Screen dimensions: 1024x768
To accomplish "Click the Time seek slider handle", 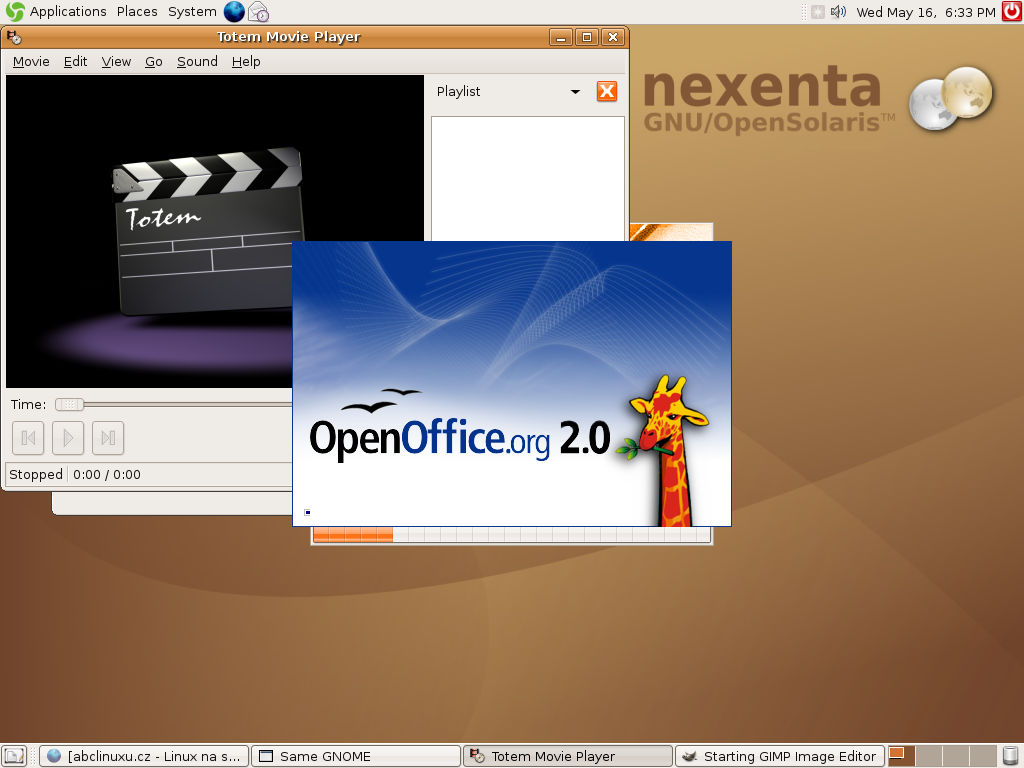I will point(69,405).
